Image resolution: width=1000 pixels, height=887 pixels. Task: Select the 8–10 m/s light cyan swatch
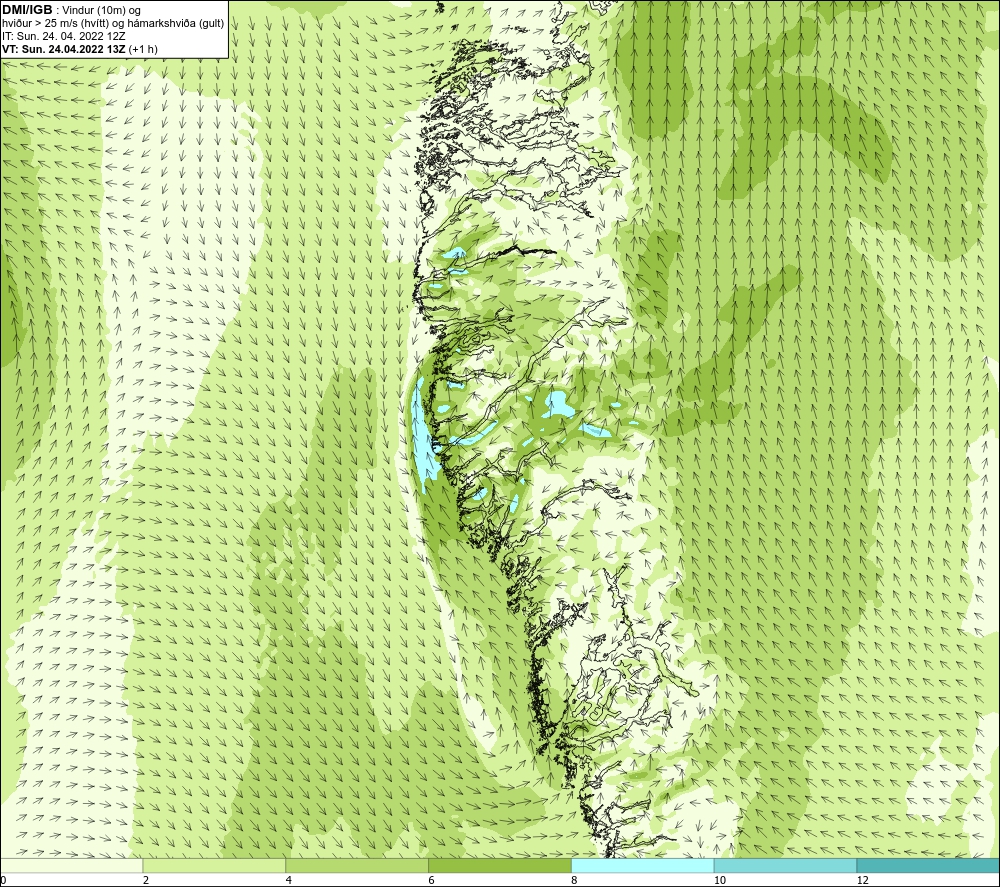click(x=643, y=865)
